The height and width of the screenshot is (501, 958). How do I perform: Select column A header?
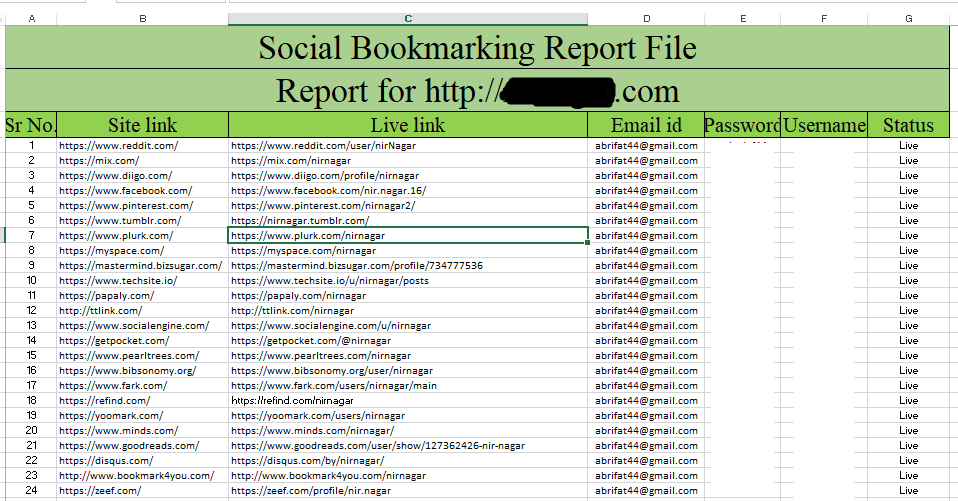pyautogui.click(x=32, y=19)
